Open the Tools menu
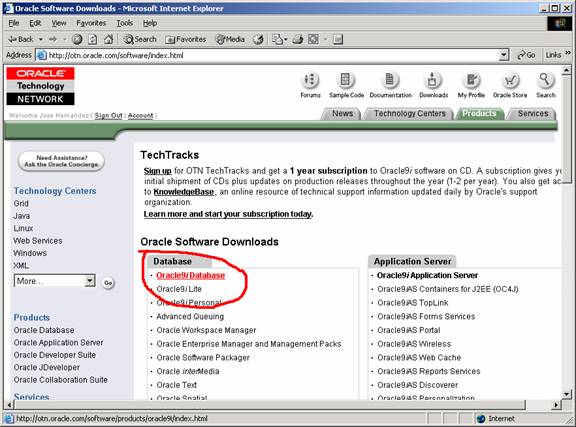This screenshot has height=427, width=576. pyautogui.click(x=125, y=23)
